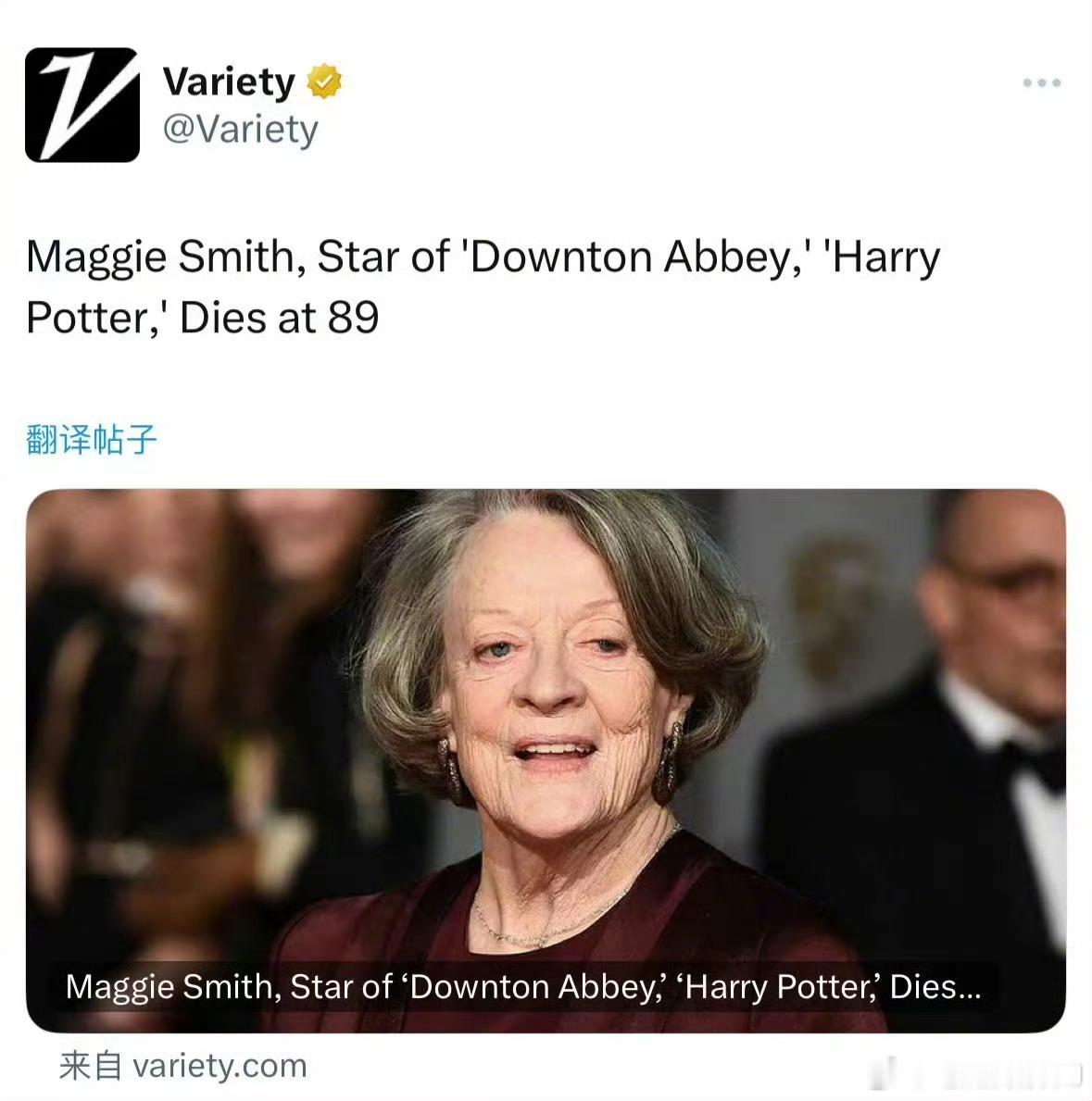Open the article preview photo card

[546, 760]
